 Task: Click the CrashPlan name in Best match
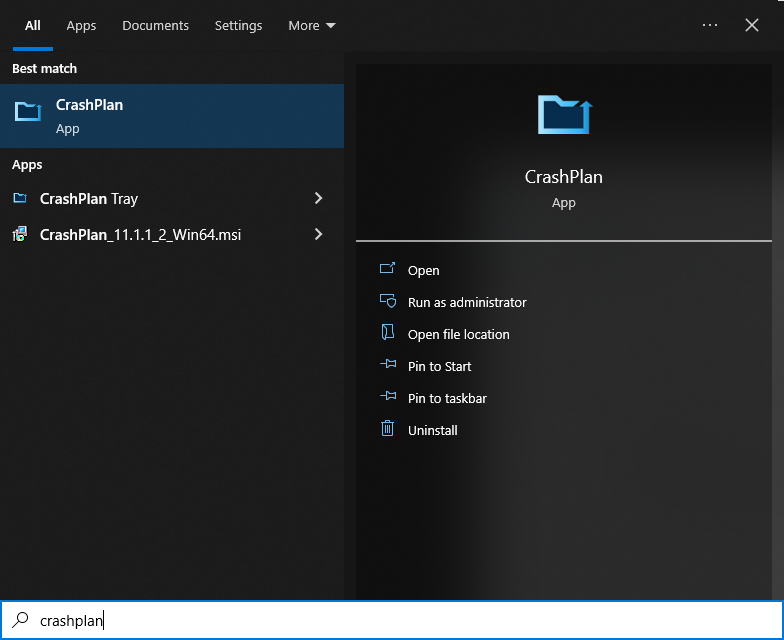tap(90, 105)
